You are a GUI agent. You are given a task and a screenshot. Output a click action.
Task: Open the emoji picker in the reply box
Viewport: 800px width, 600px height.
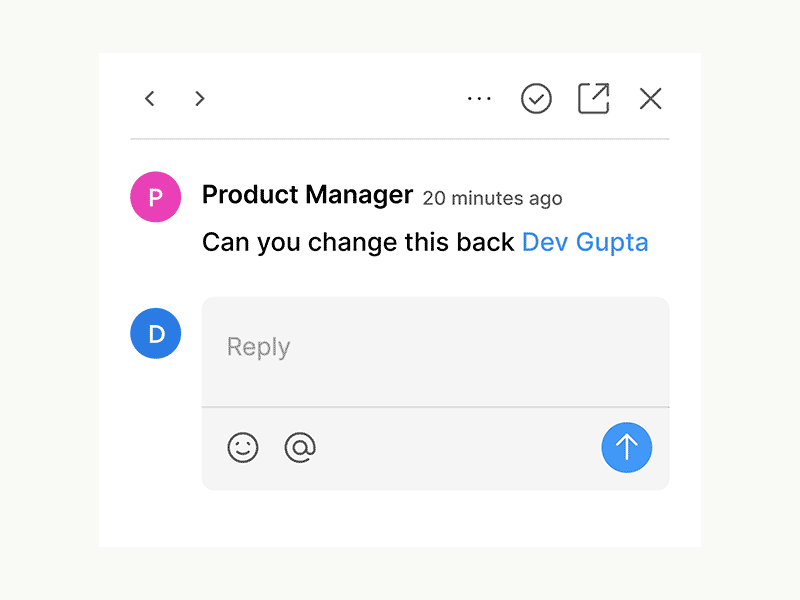tap(243, 448)
